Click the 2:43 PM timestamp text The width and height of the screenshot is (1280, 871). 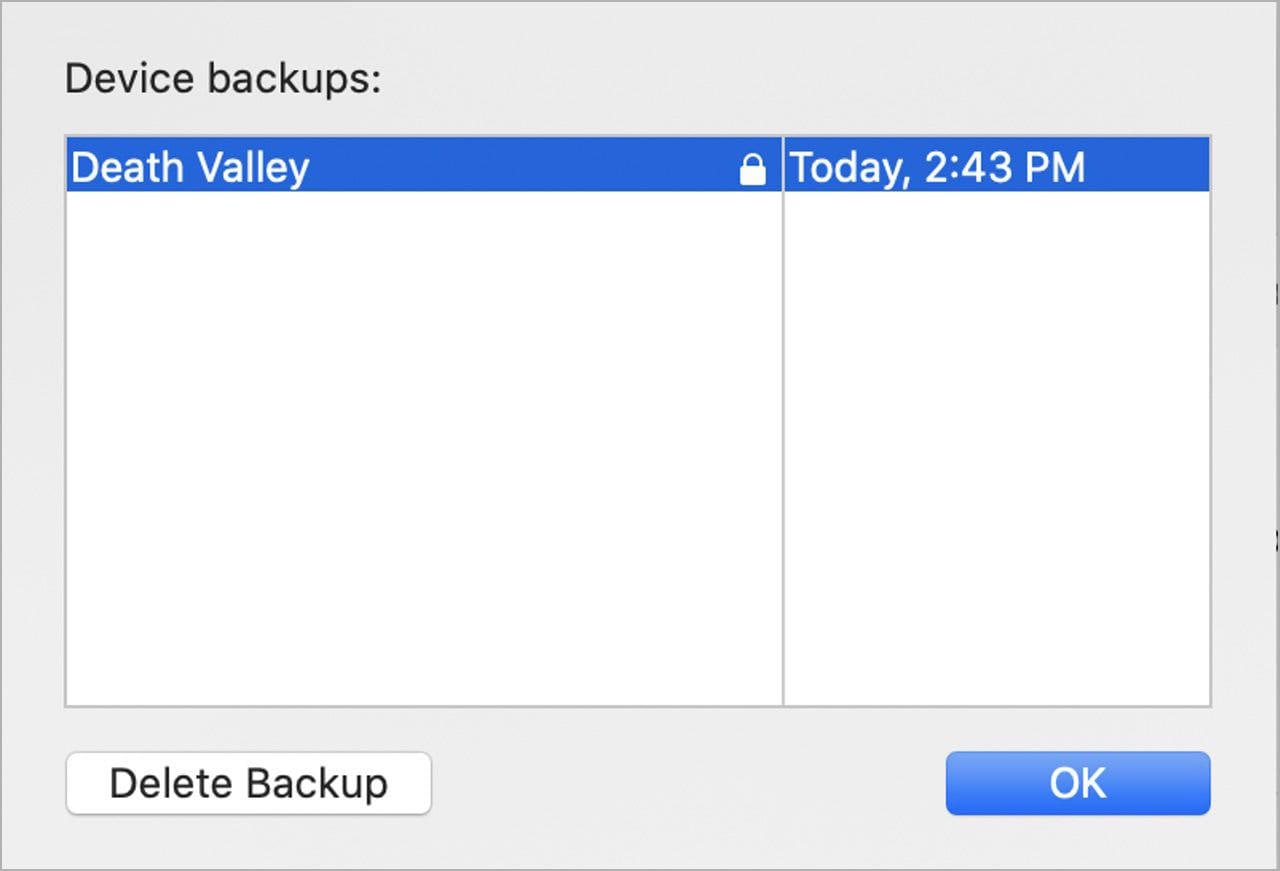click(x=1004, y=167)
